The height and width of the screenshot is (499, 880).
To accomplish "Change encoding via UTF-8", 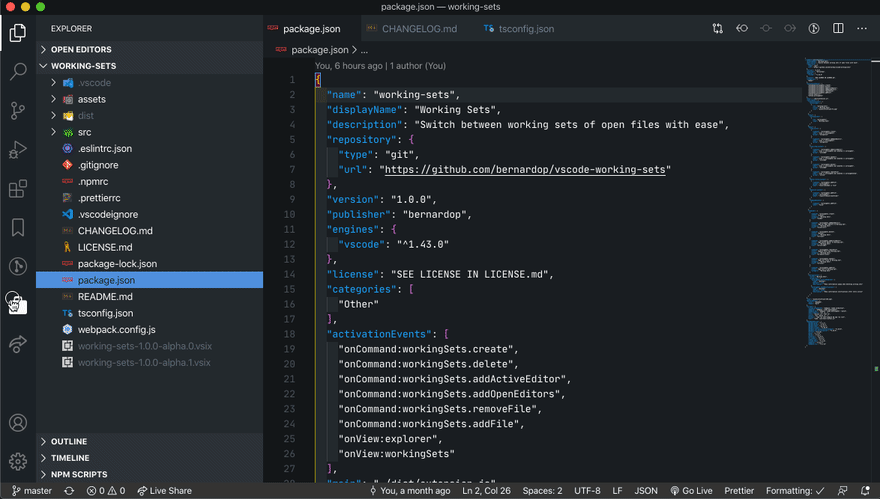I will click(587, 491).
